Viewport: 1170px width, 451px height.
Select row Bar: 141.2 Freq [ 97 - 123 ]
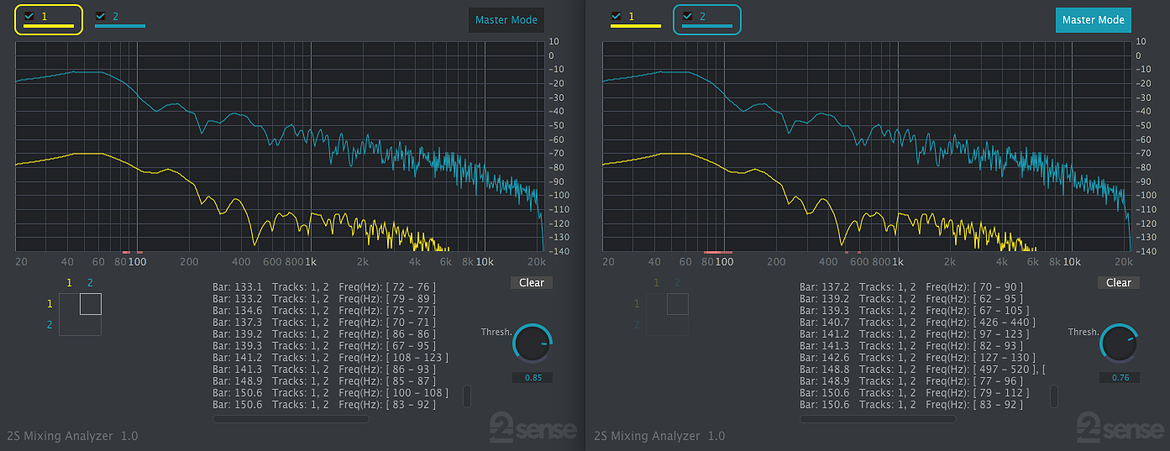[914, 334]
